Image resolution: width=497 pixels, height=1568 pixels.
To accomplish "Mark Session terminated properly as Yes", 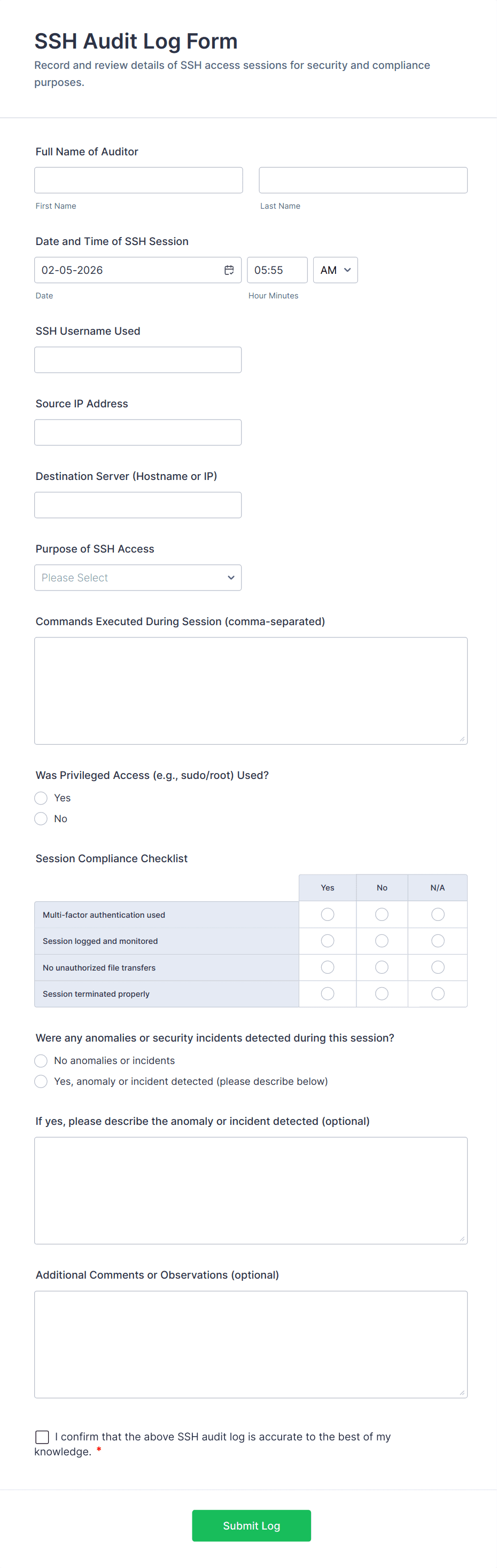I will (328, 994).
